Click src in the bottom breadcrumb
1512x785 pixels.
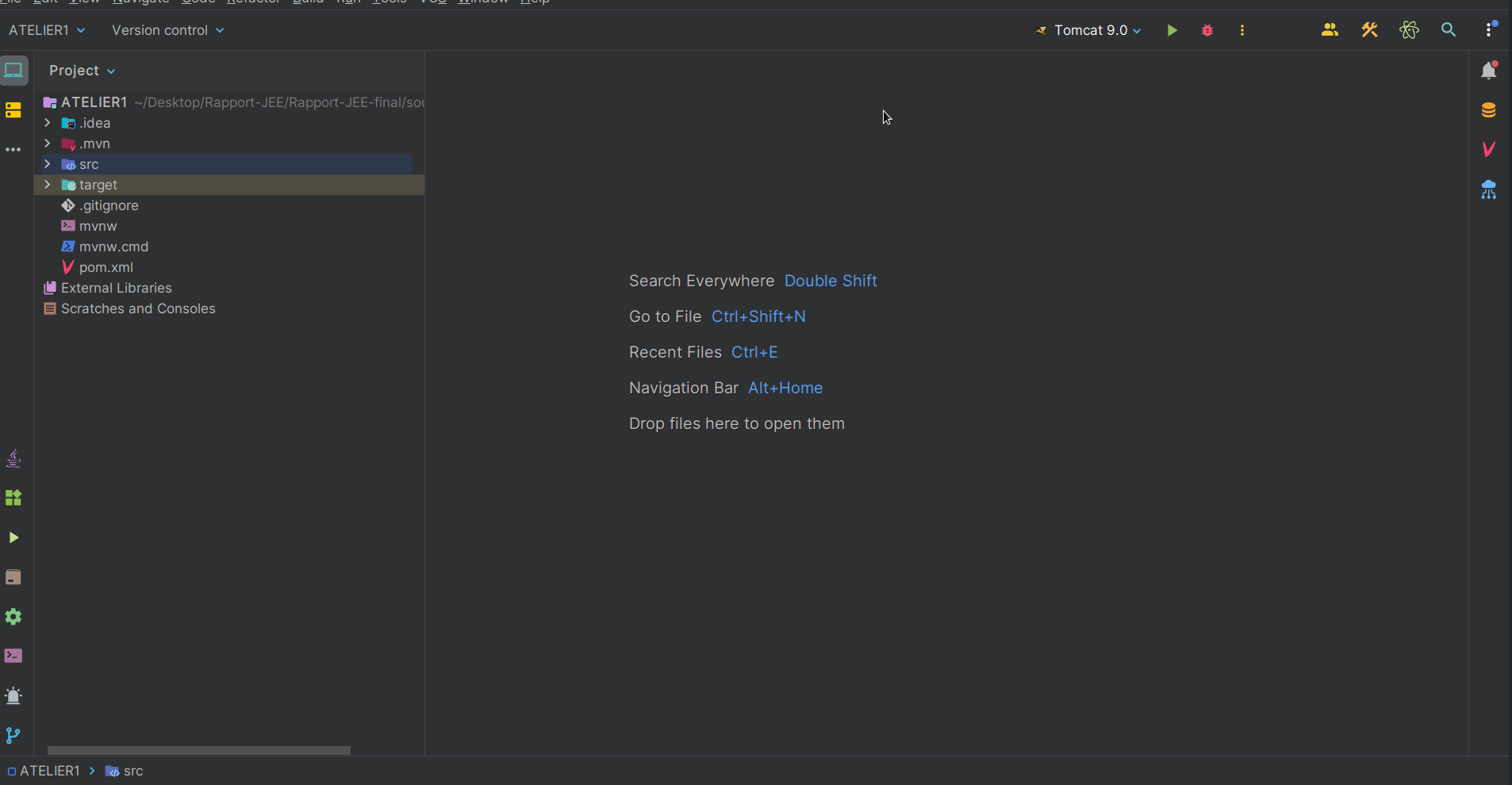pos(132,771)
